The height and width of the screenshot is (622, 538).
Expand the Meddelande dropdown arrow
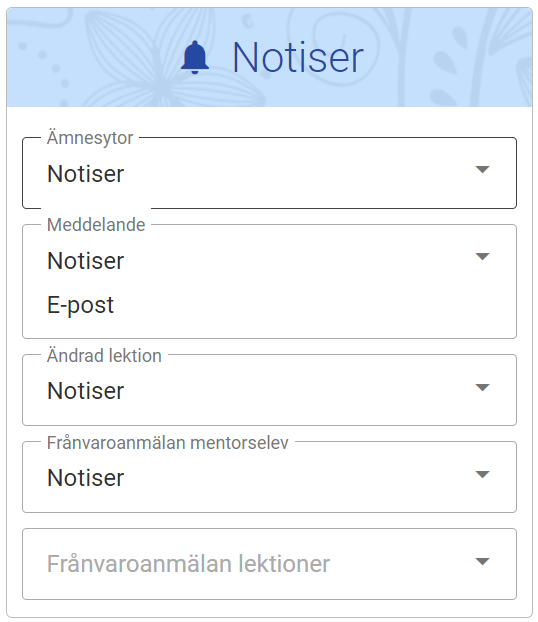pos(482,256)
